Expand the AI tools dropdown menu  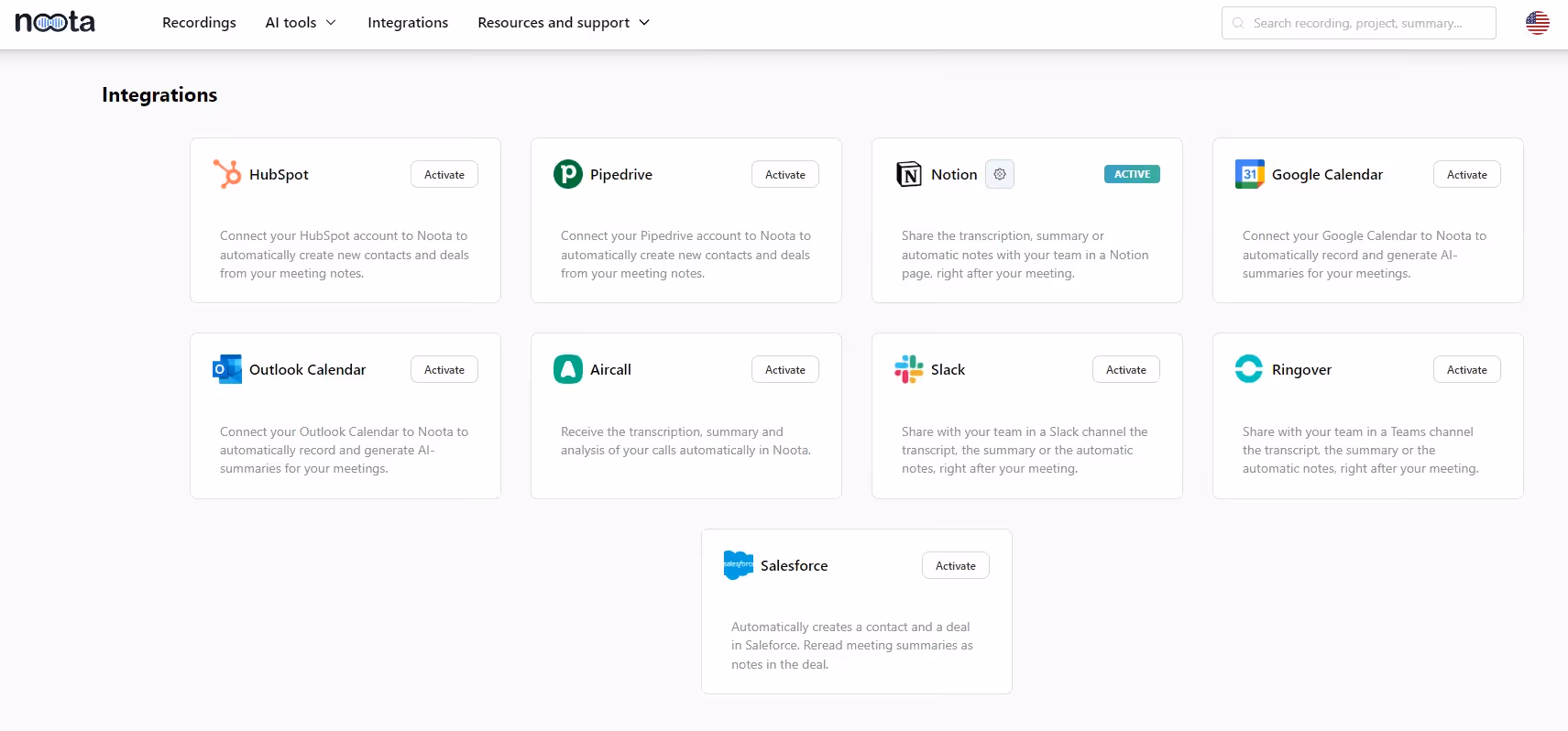point(301,23)
